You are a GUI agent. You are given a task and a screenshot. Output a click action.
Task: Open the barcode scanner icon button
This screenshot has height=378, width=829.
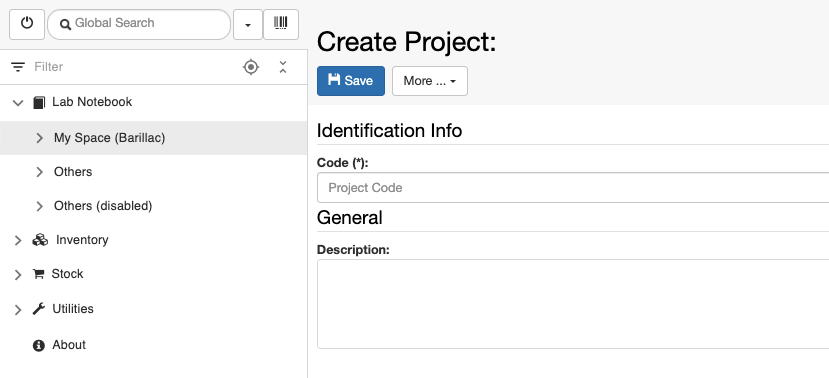point(281,24)
